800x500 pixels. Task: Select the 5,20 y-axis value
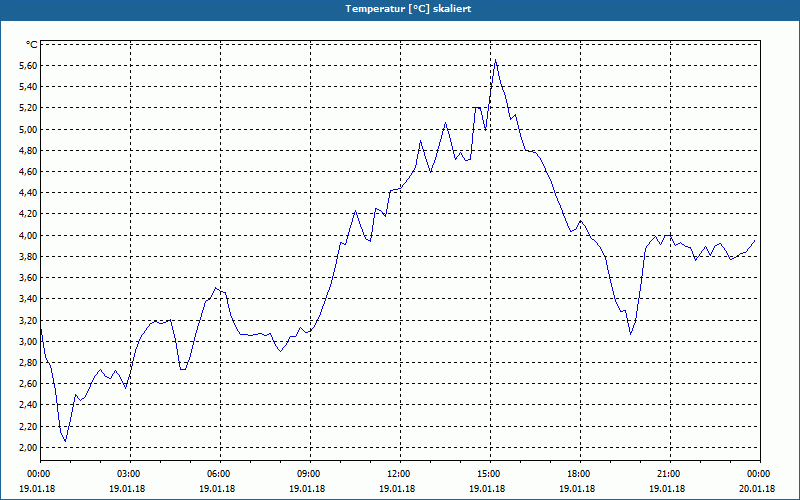point(29,108)
